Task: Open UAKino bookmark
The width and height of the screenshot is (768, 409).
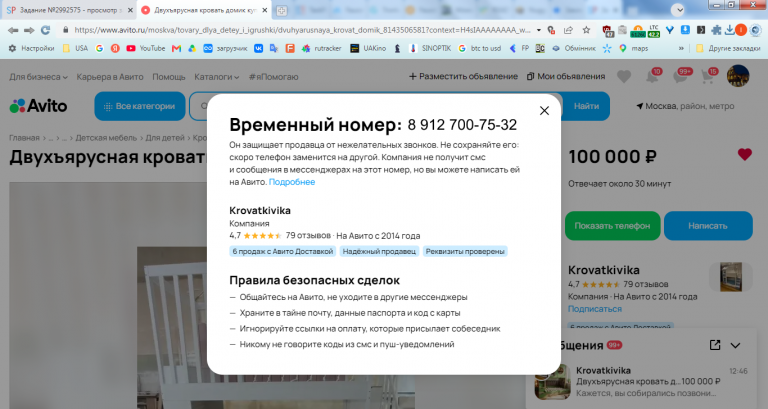Action: coord(368,48)
